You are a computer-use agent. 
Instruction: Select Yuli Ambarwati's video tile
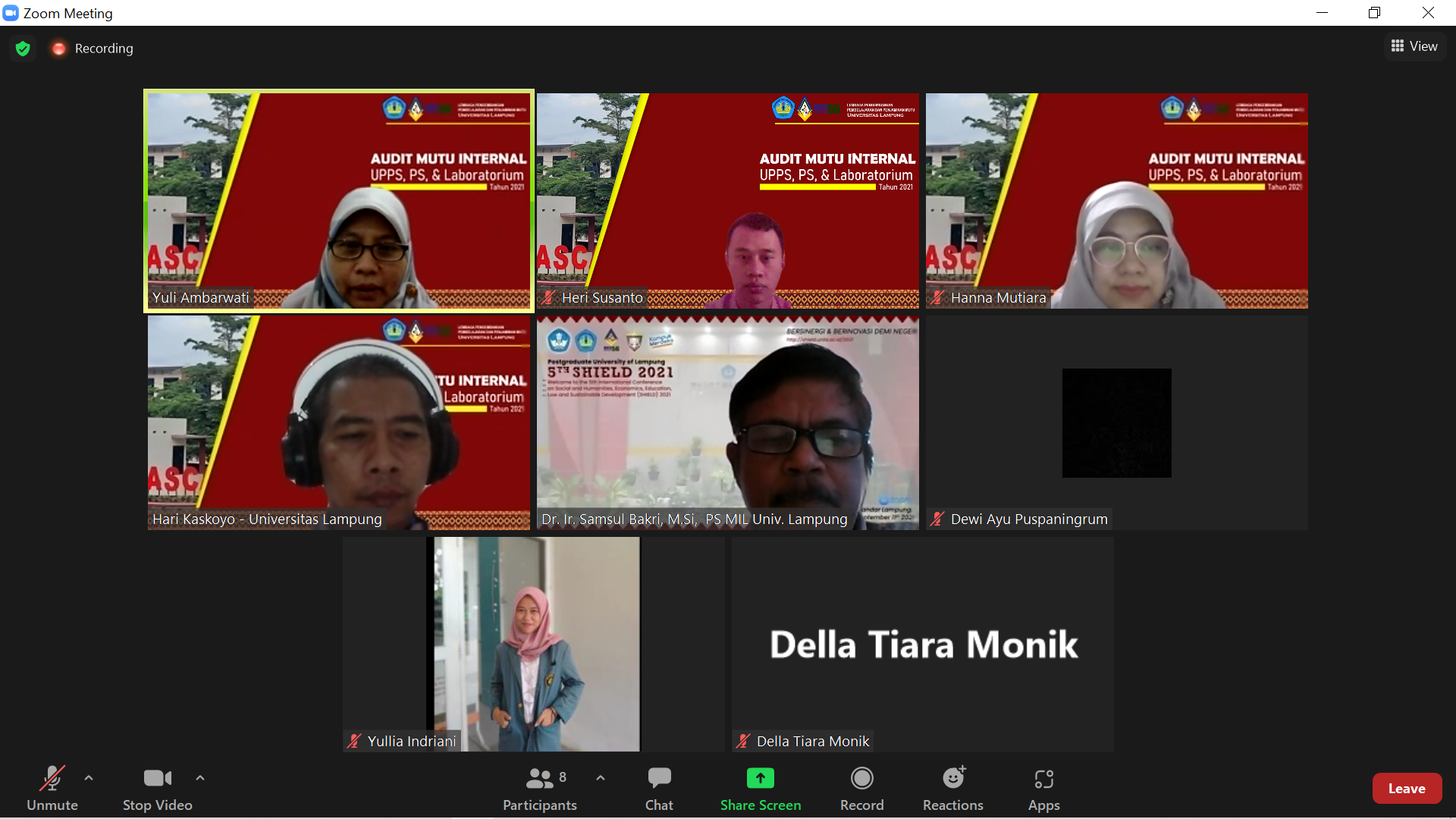coord(339,201)
